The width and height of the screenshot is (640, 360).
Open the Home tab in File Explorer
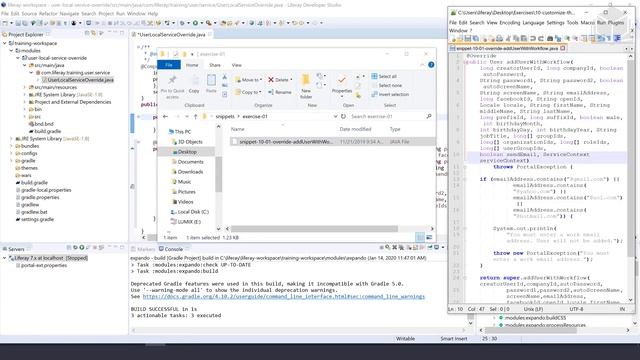pyautogui.click(x=192, y=65)
